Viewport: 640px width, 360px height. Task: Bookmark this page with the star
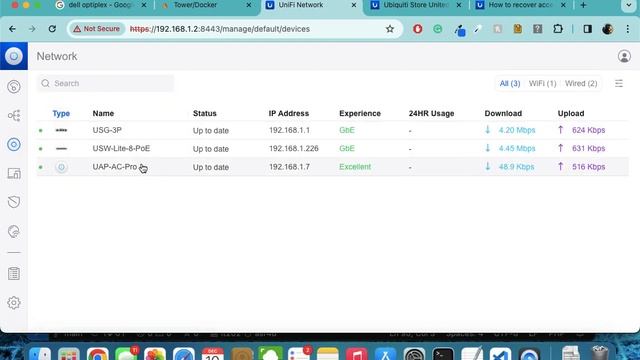390,29
